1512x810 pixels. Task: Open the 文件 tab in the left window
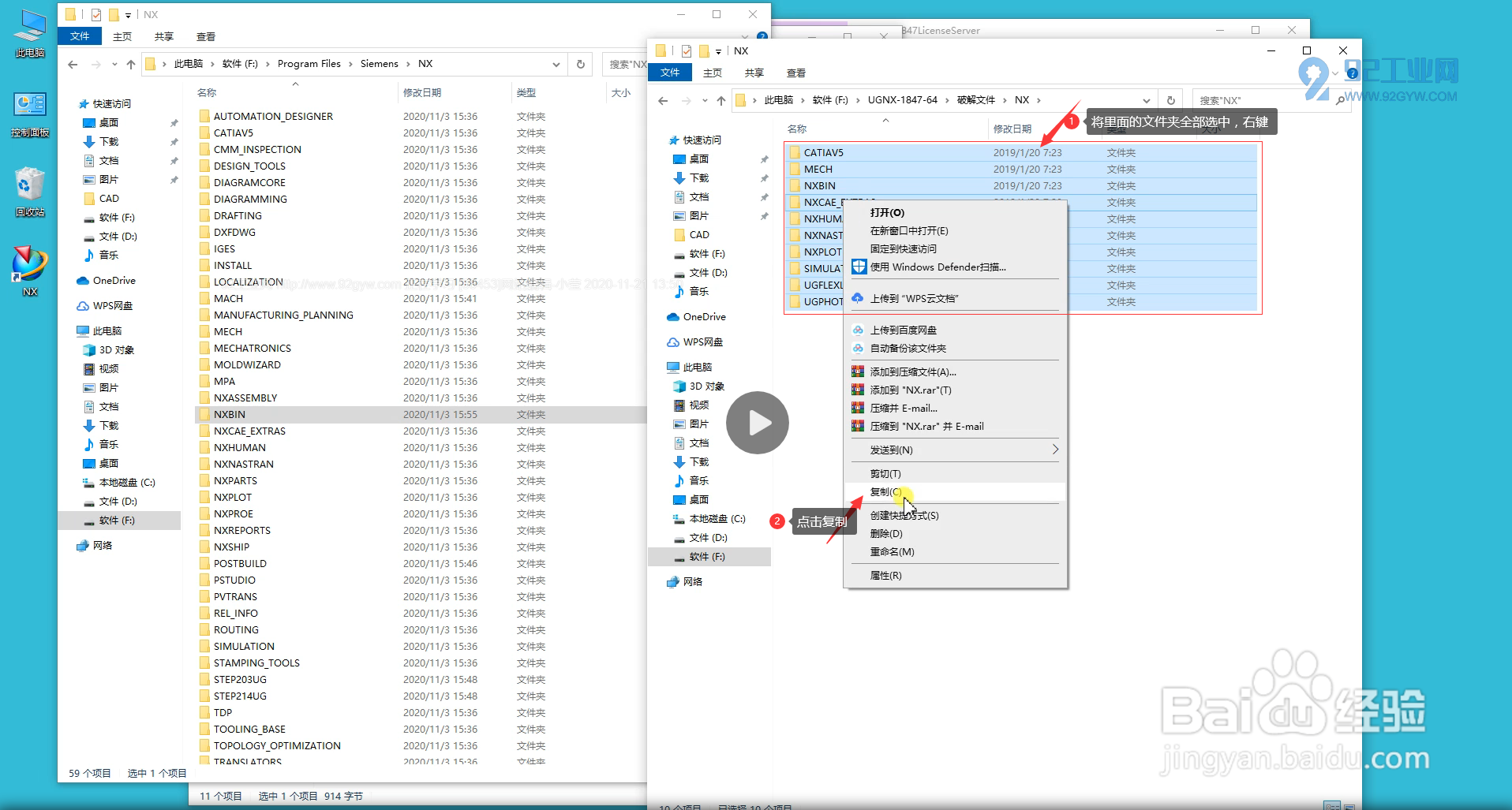pos(80,36)
